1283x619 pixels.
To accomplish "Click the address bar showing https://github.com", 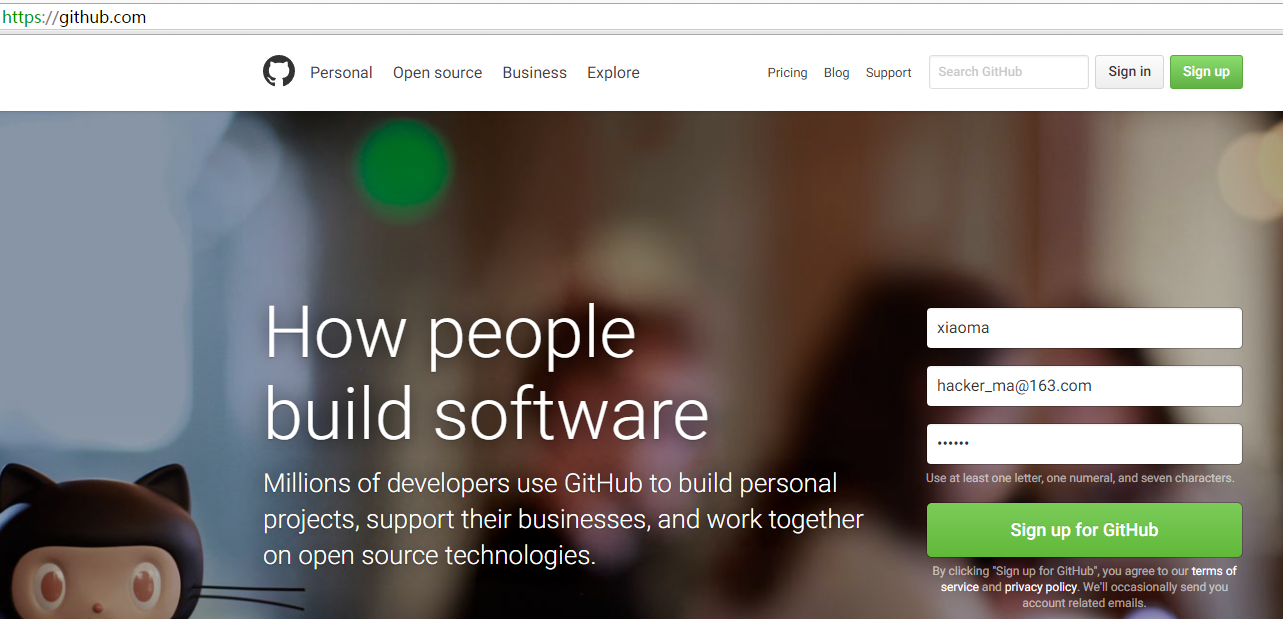I will 641,17.
